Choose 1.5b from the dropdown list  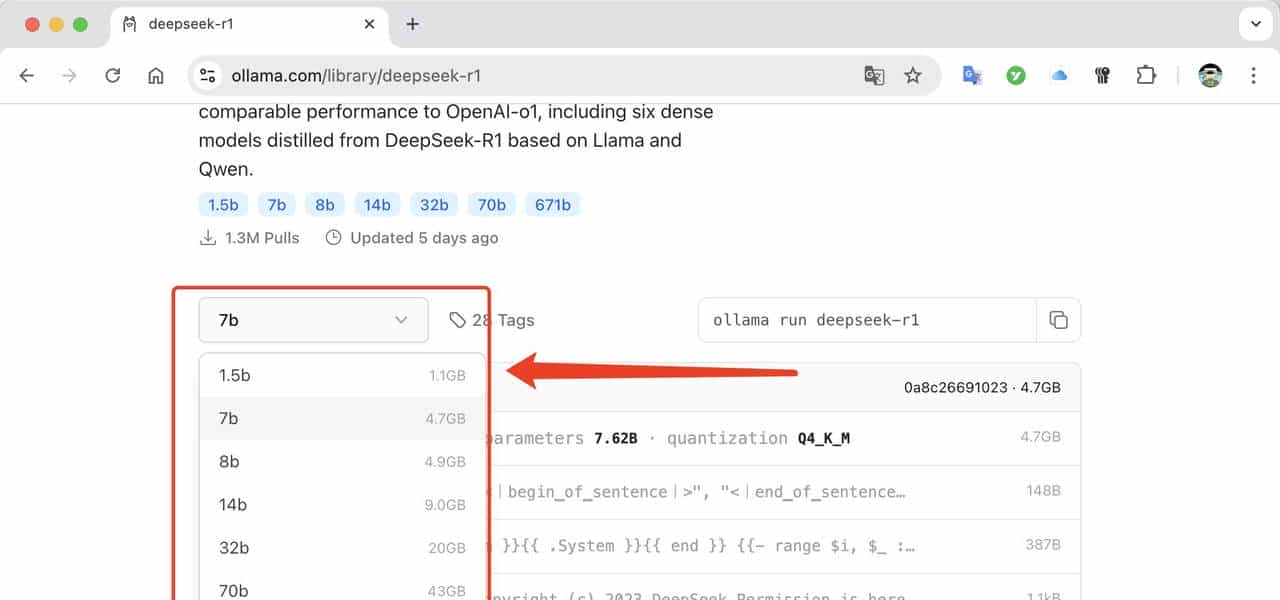[x=342, y=376]
